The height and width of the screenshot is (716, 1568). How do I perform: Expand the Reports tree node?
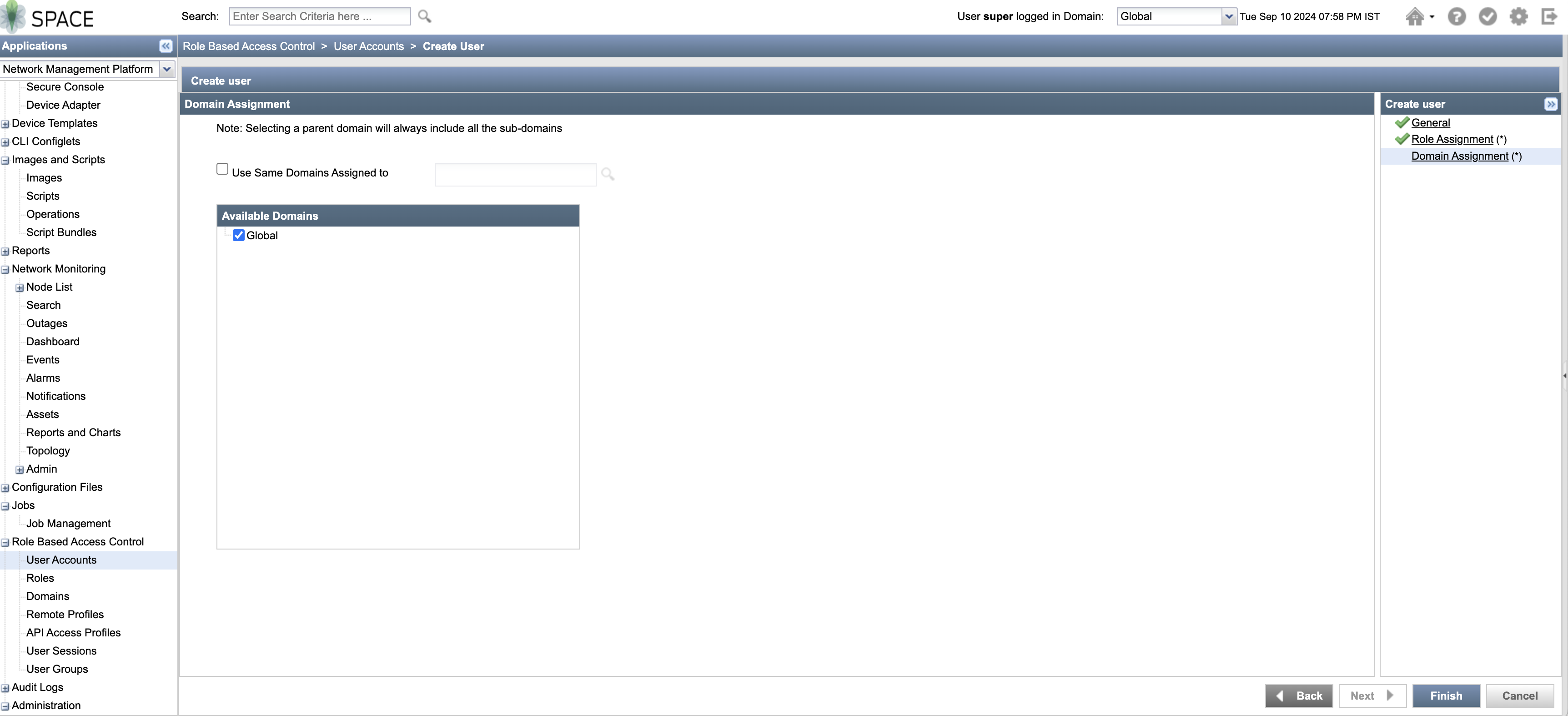click(5, 252)
